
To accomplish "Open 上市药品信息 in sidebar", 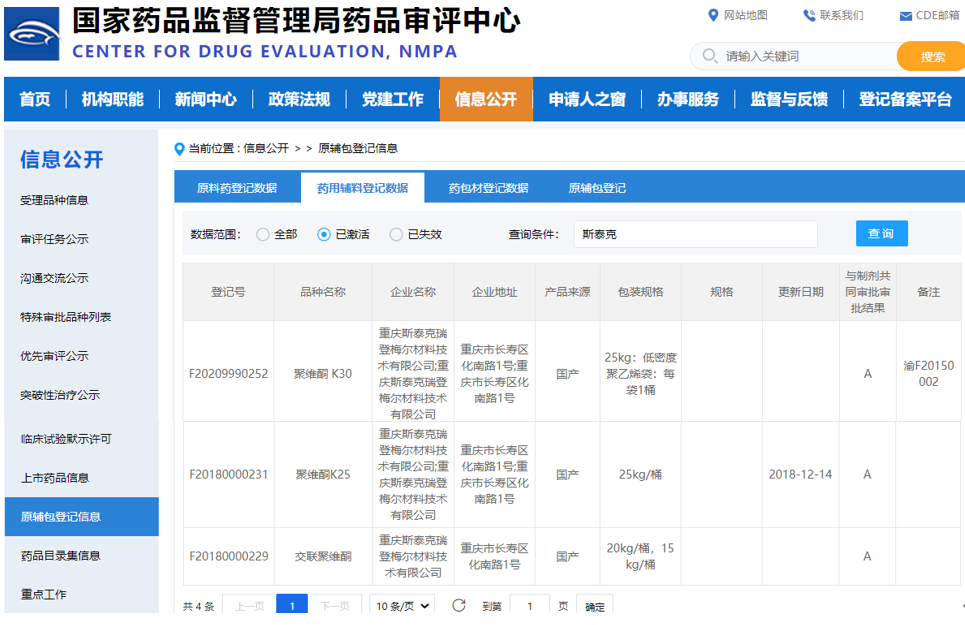I will 55,478.
